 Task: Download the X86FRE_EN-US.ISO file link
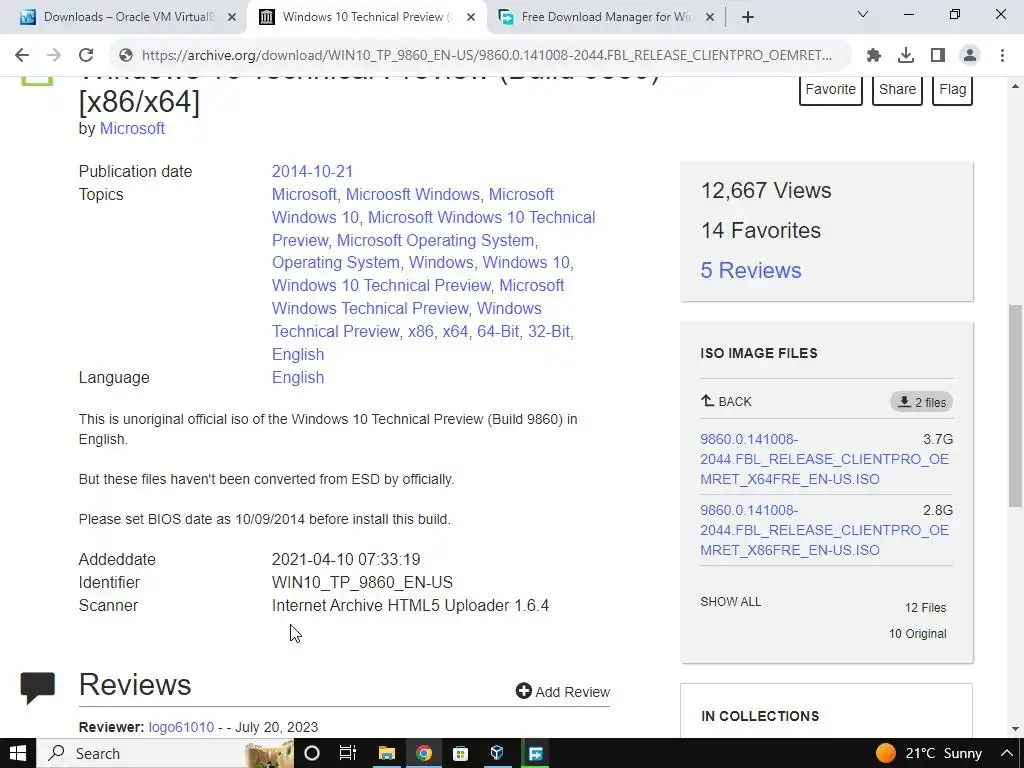click(x=824, y=530)
